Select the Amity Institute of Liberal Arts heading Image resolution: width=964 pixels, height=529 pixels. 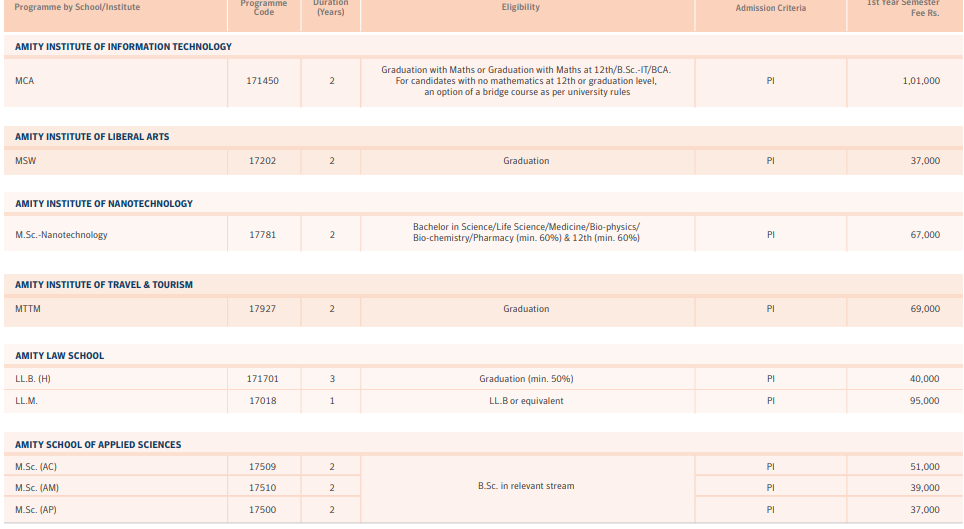[x=92, y=137]
